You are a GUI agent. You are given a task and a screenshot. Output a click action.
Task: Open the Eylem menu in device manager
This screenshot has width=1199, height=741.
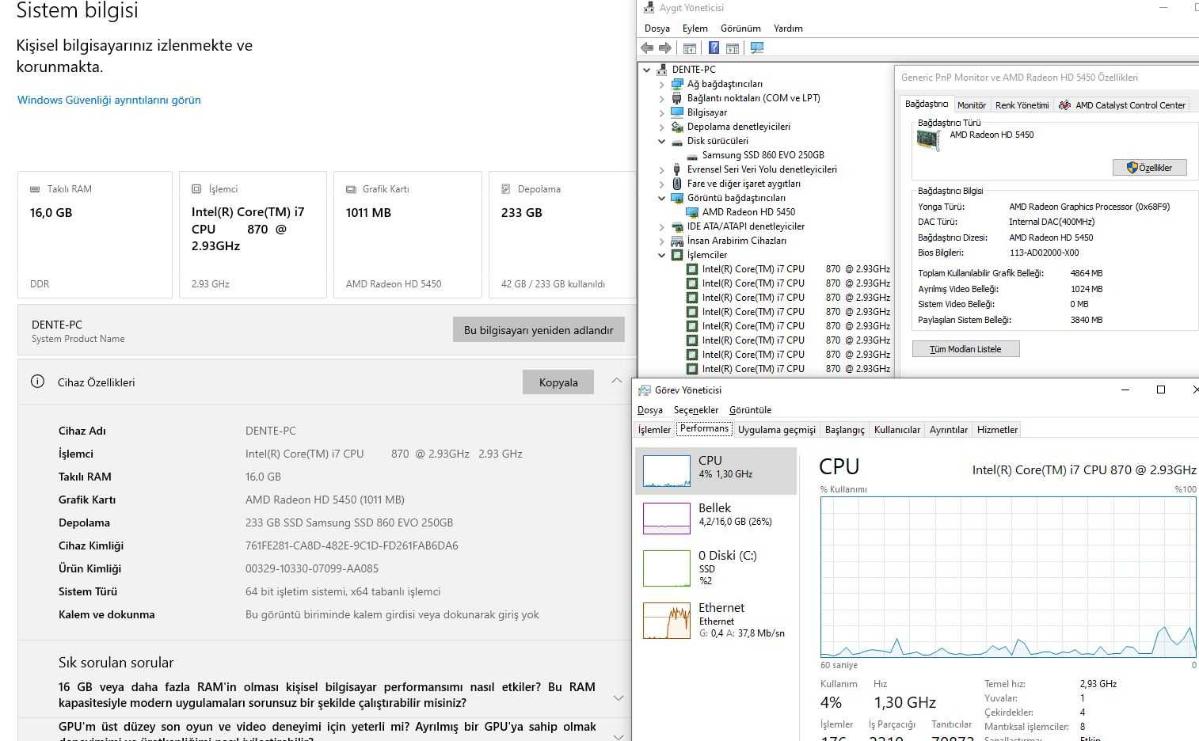pyautogui.click(x=694, y=28)
